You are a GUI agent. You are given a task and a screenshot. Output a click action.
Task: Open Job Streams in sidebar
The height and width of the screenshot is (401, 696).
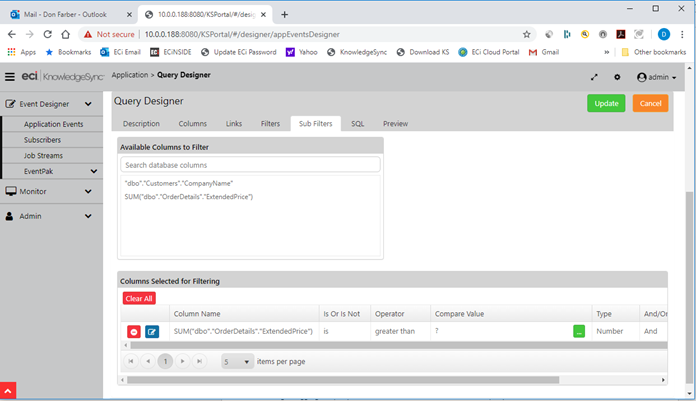coord(43,155)
